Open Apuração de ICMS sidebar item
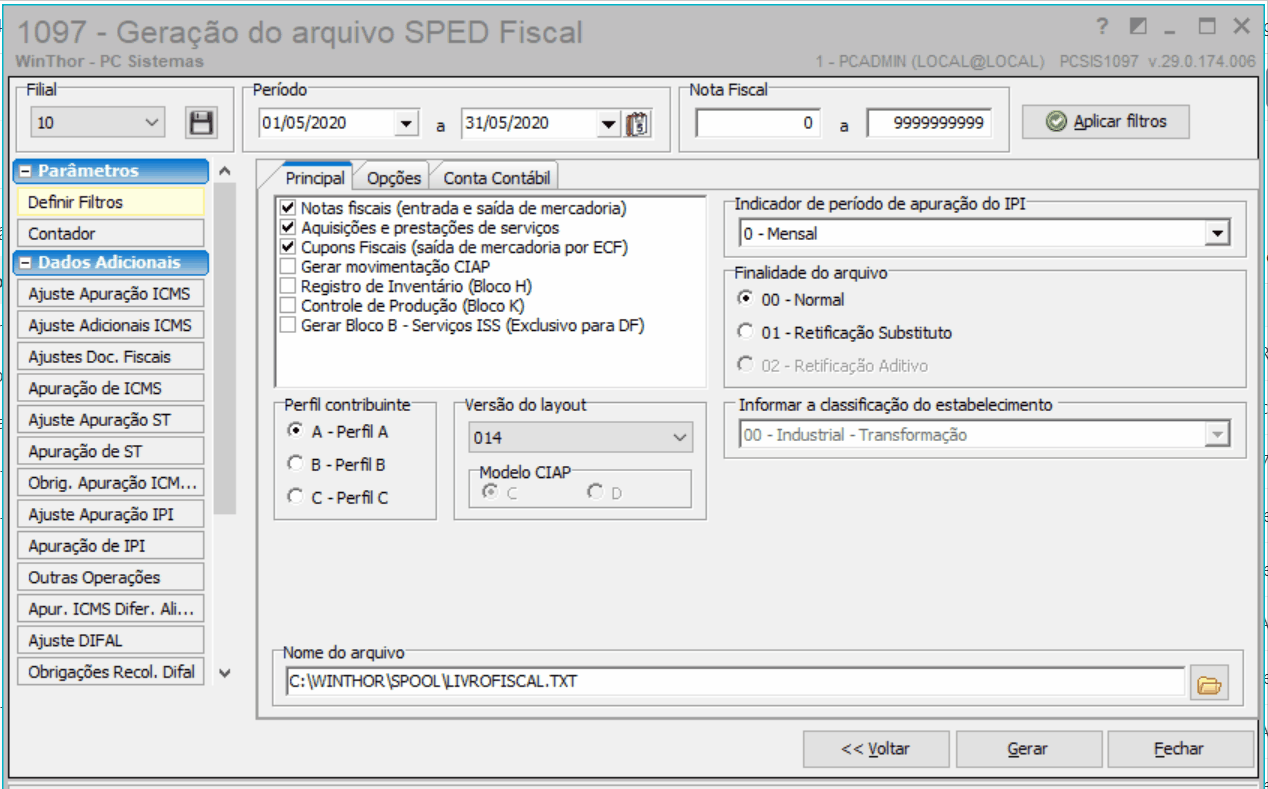This screenshot has height=789, width=1268. 111,388
